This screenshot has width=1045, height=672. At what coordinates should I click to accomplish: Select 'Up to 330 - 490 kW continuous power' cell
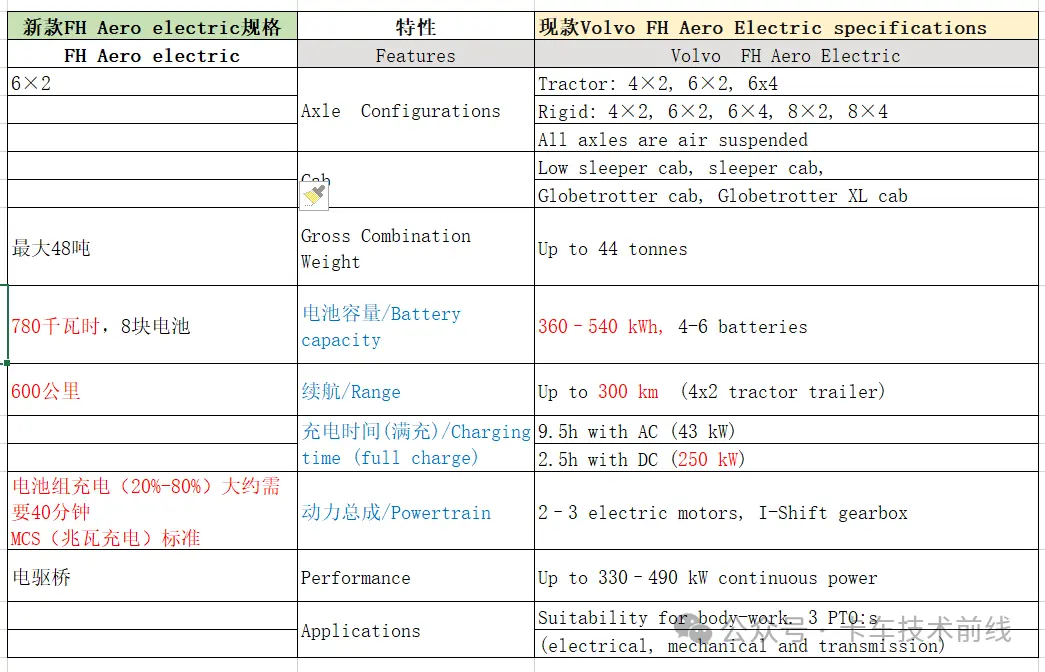[786, 576]
